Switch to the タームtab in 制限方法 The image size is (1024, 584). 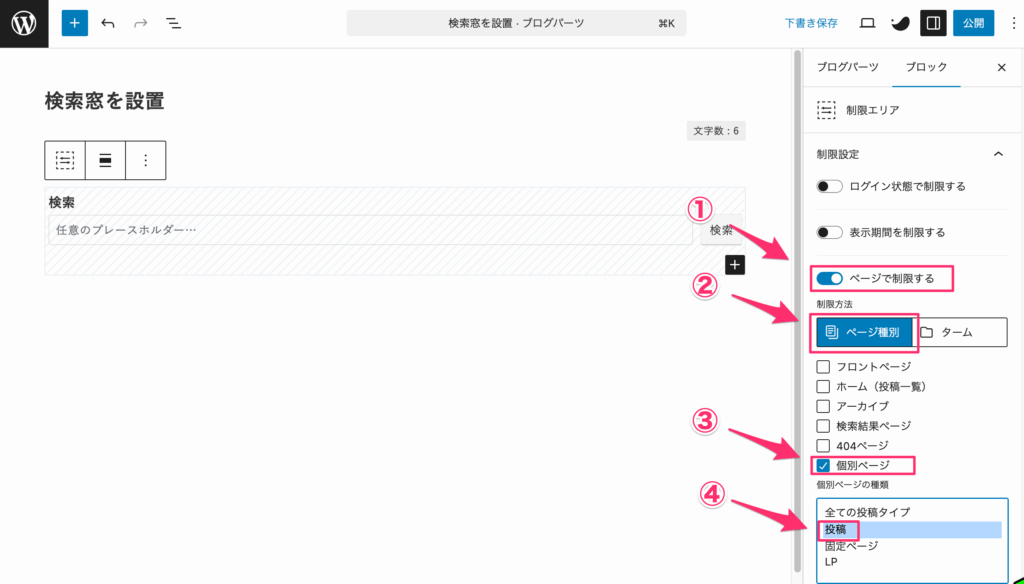[x=957, y=331]
